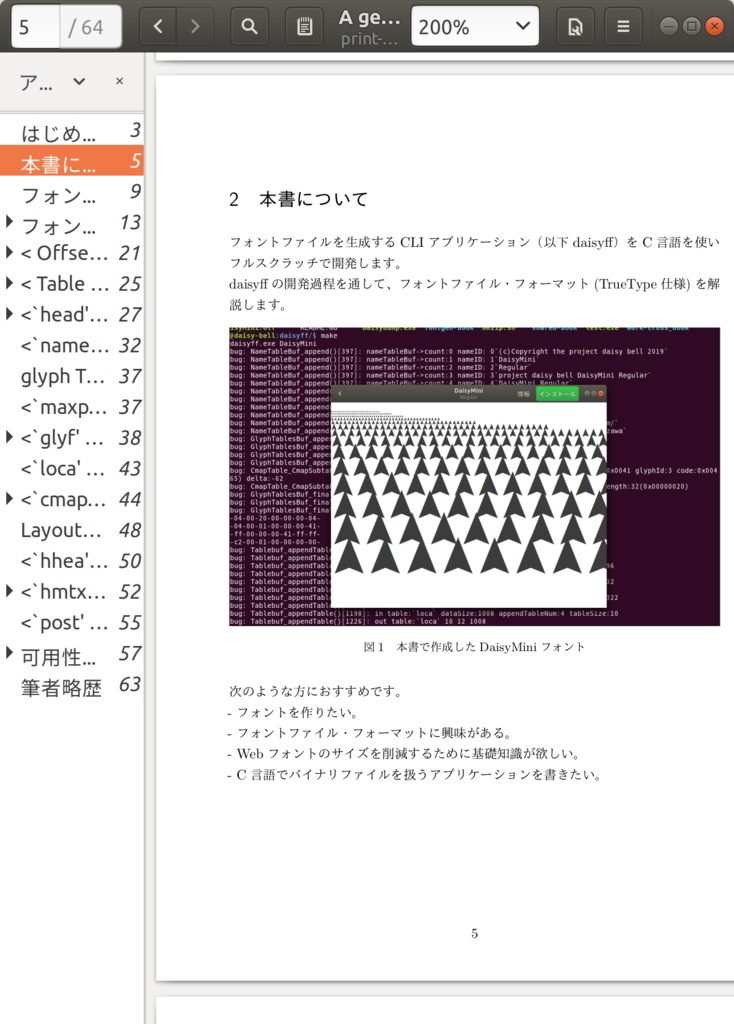Expand the 'フォン...' page 13 outline entry
The image size is (734, 1024).
(x=9, y=221)
